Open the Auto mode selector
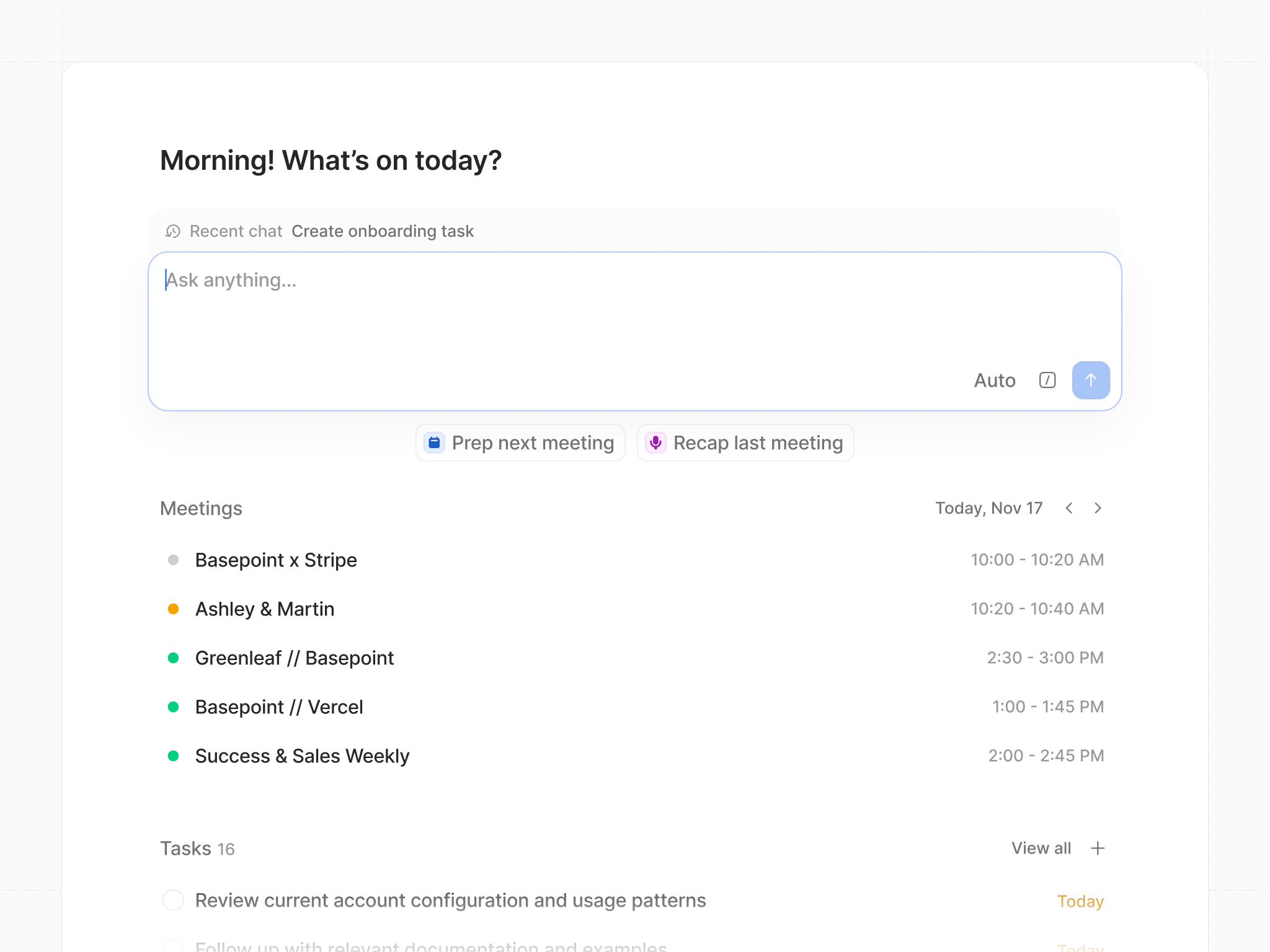Image resolution: width=1270 pixels, height=952 pixels. (995, 380)
